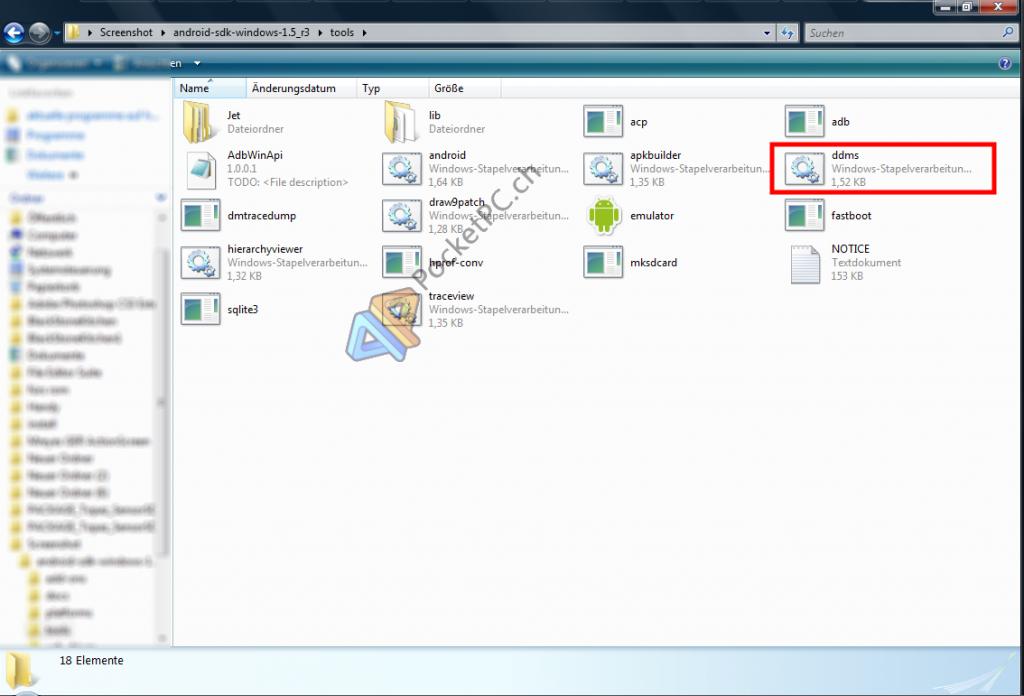Expand the arrow after Screenshot breadcrumb

163,33
